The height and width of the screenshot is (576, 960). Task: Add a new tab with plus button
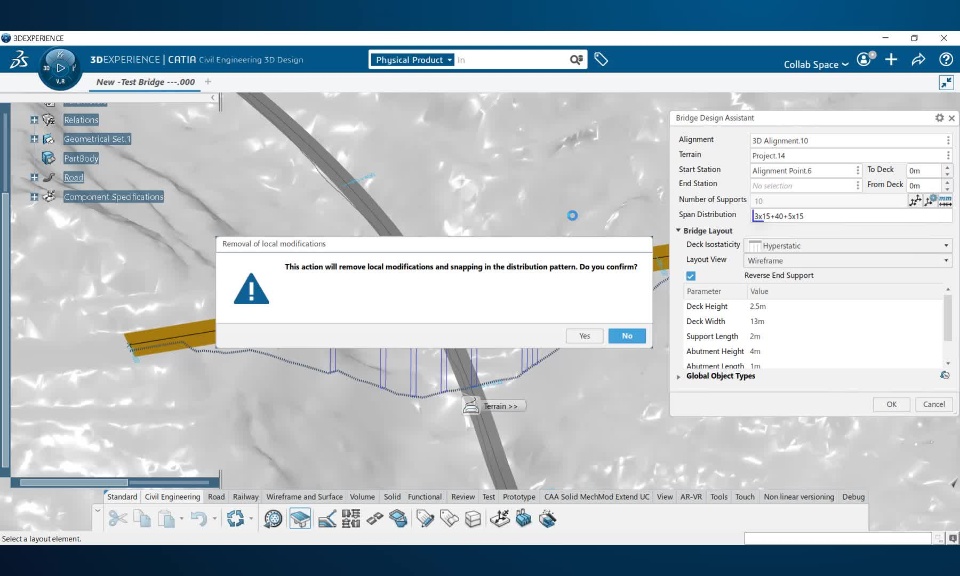click(x=208, y=81)
